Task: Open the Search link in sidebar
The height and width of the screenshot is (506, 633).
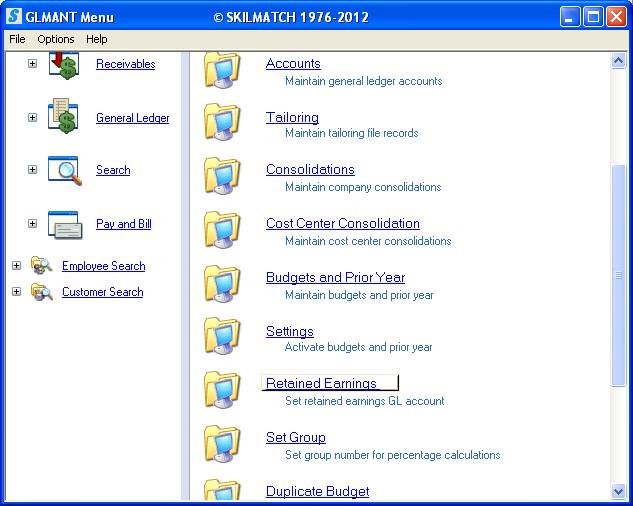Action: tap(113, 170)
